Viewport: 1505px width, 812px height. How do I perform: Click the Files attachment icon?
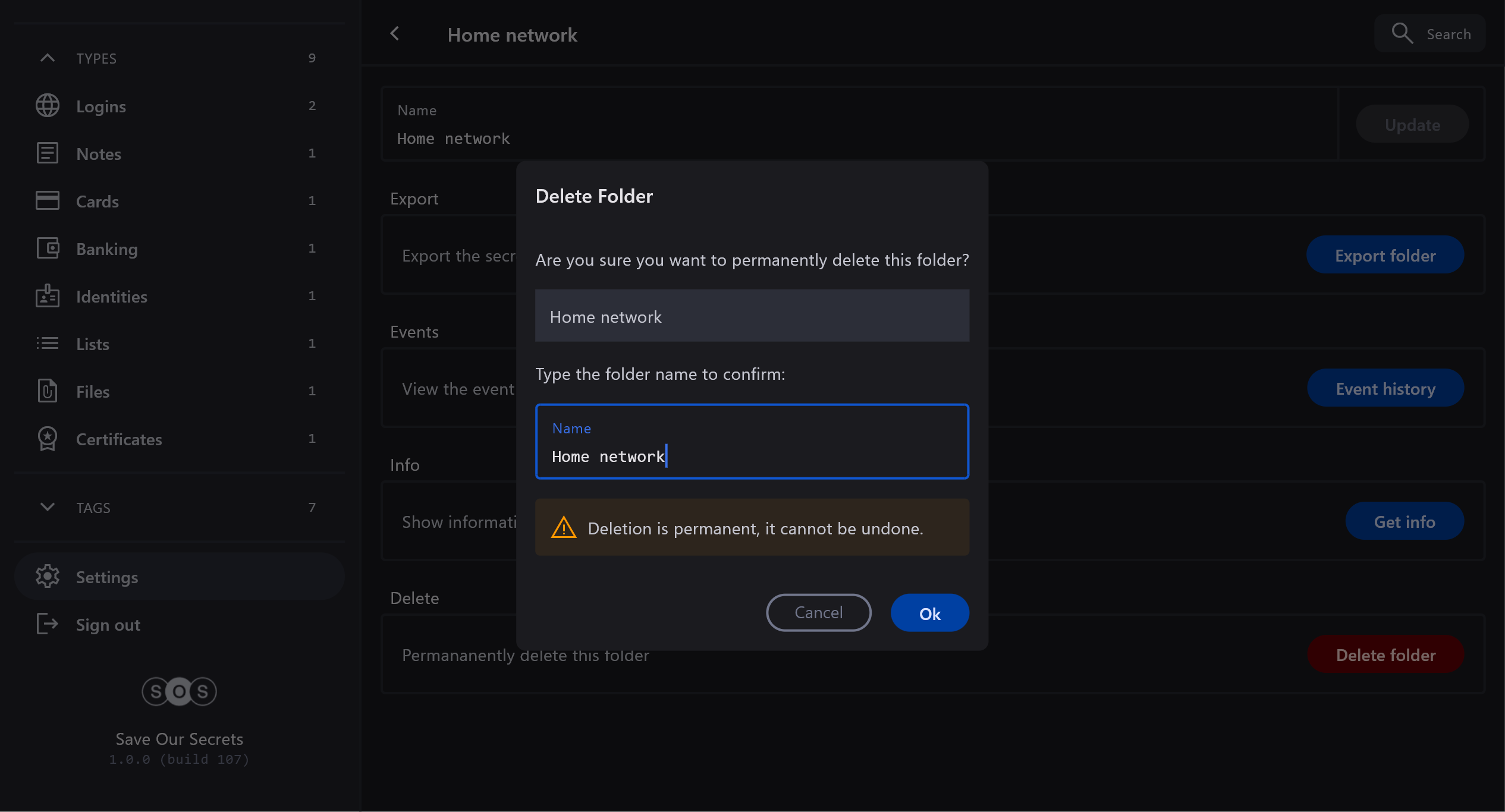click(47, 391)
